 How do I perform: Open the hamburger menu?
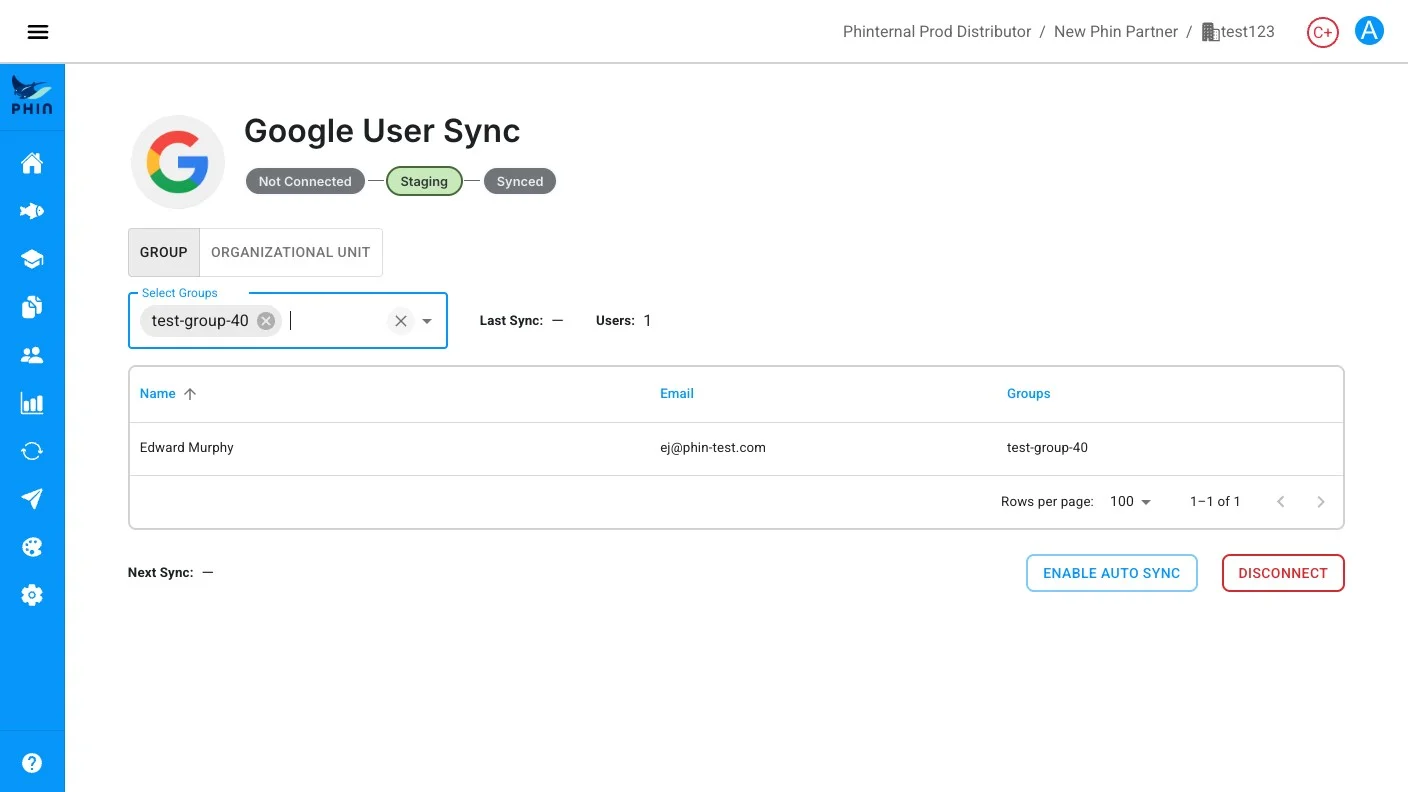click(x=38, y=32)
